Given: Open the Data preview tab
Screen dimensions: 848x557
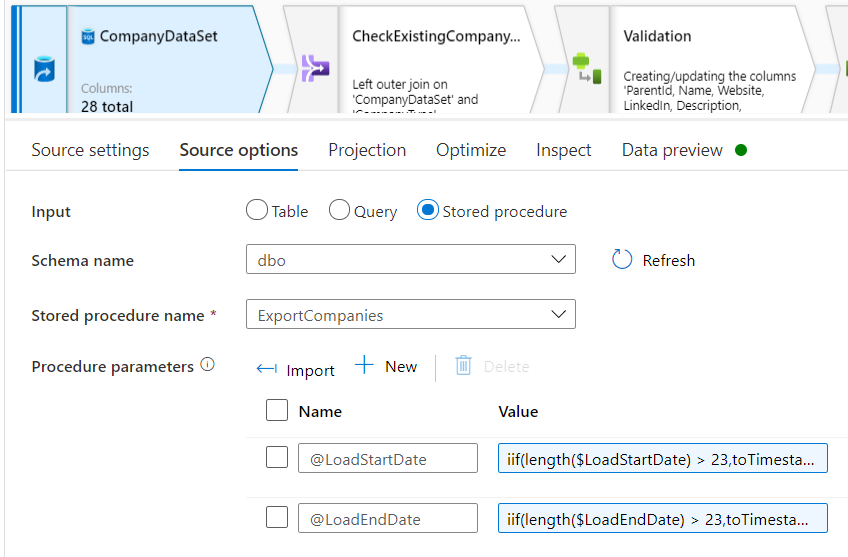Looking at the screenshot, I should 672,150.
